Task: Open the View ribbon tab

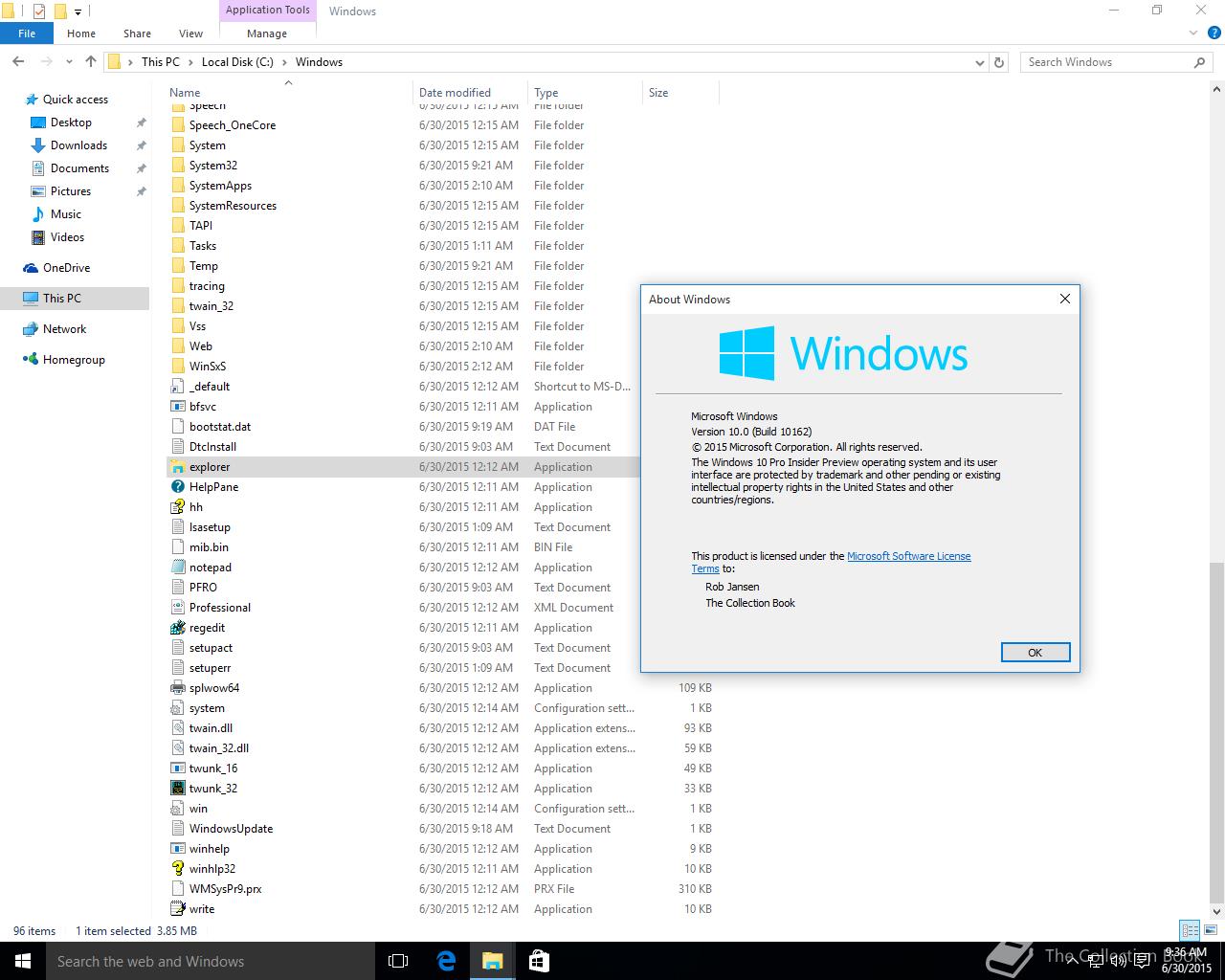Action: coord(190,33)
